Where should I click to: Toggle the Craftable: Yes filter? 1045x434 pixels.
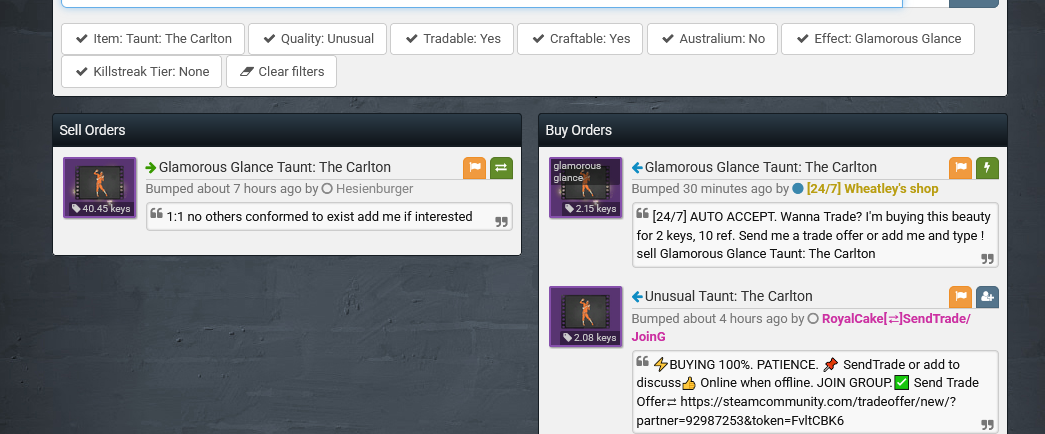(x=580, y=39)
